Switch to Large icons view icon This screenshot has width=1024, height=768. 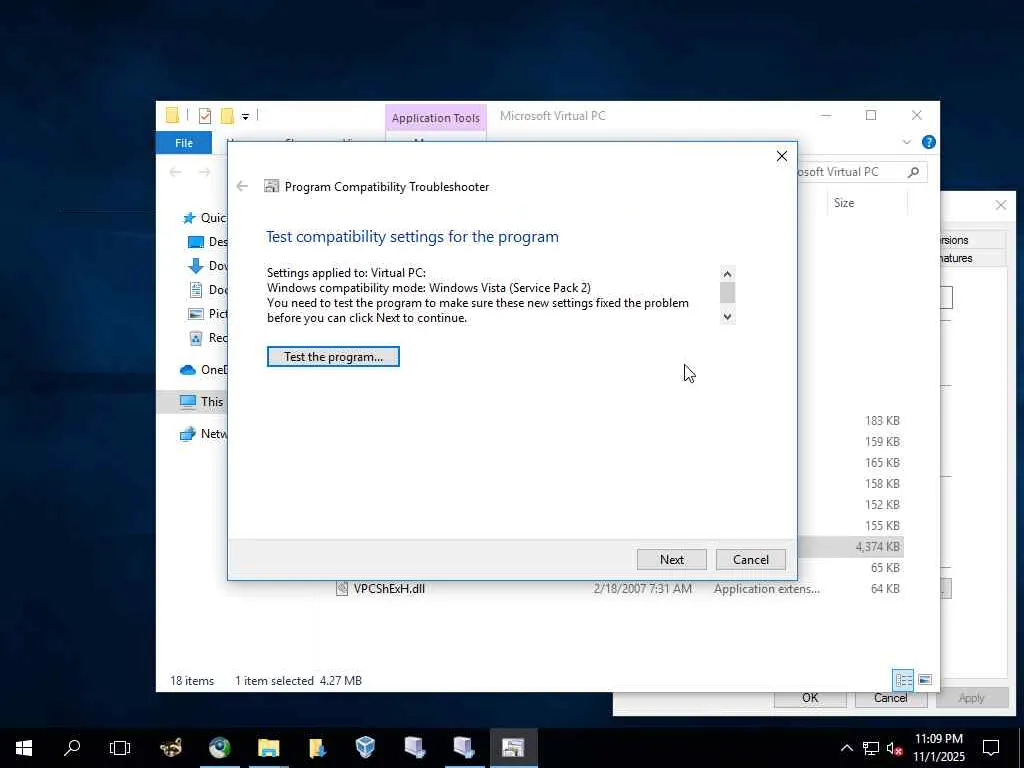[925, 680]
